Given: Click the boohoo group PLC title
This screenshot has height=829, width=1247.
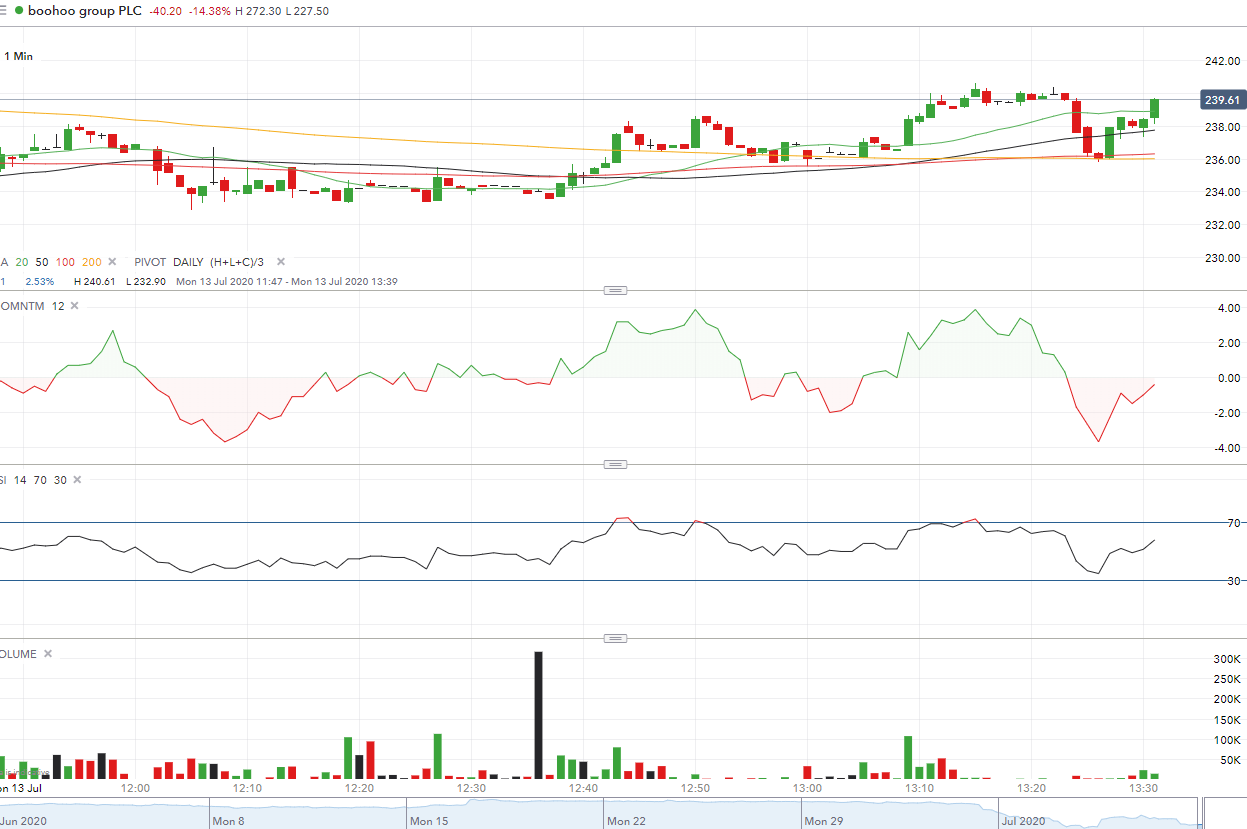Looking at the screenshot, I should [85, 11].
